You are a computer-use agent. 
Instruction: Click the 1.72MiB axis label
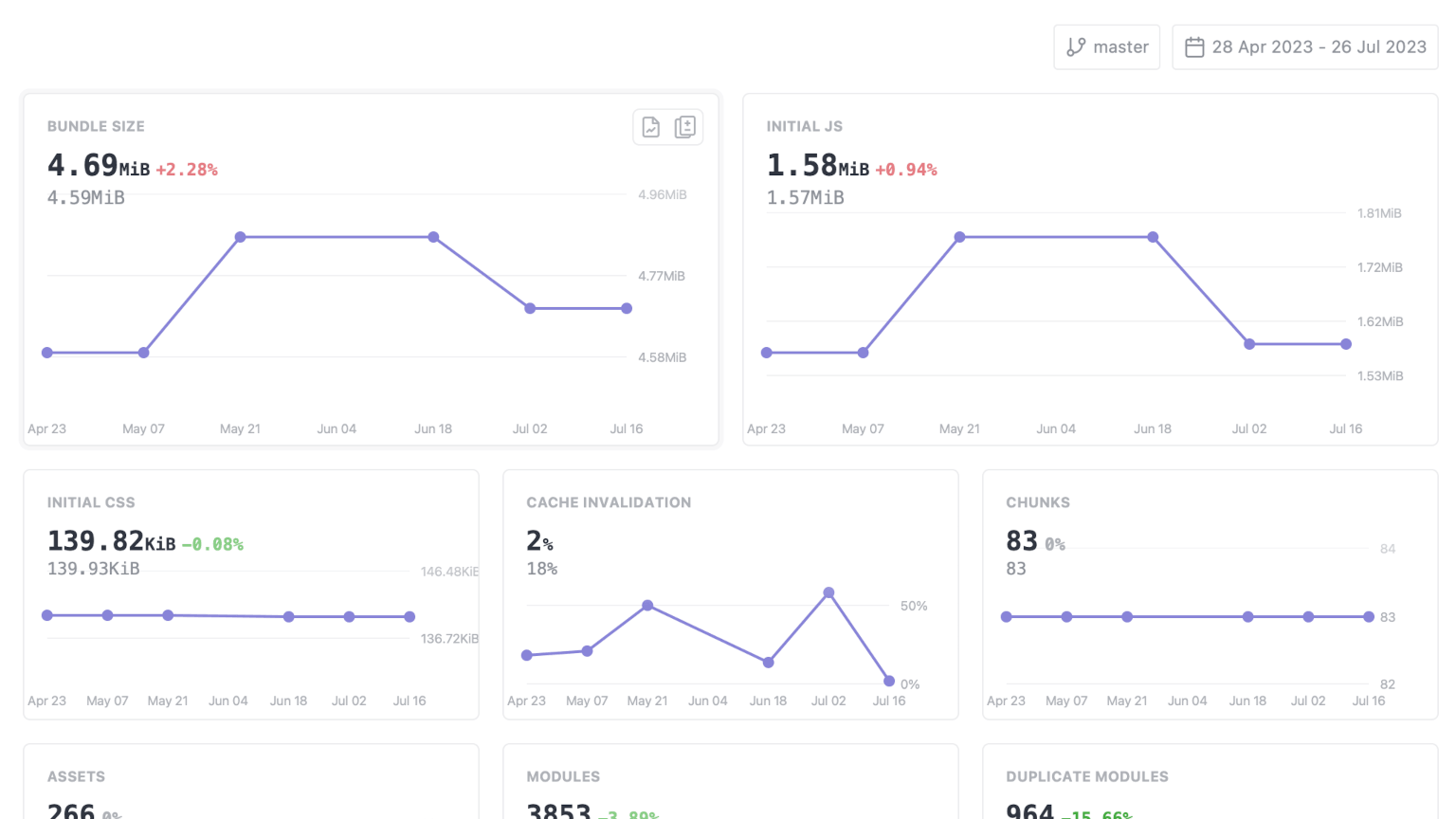(1380, 267)
